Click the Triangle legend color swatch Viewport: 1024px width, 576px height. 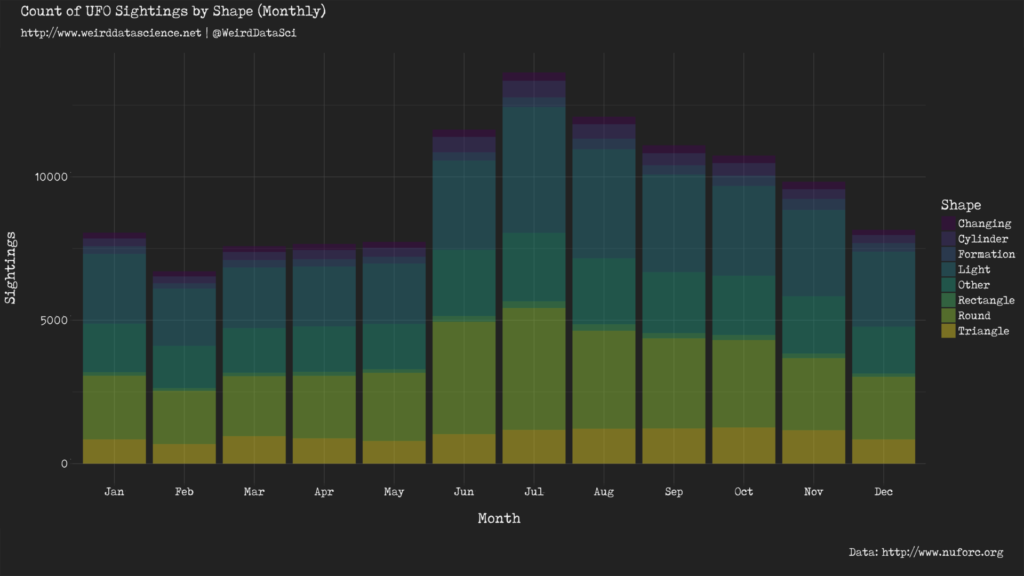coord(948,331)
